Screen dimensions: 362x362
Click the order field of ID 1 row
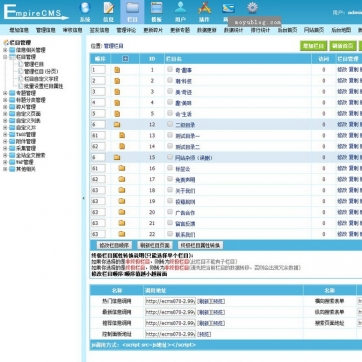[x=98, y=70]
